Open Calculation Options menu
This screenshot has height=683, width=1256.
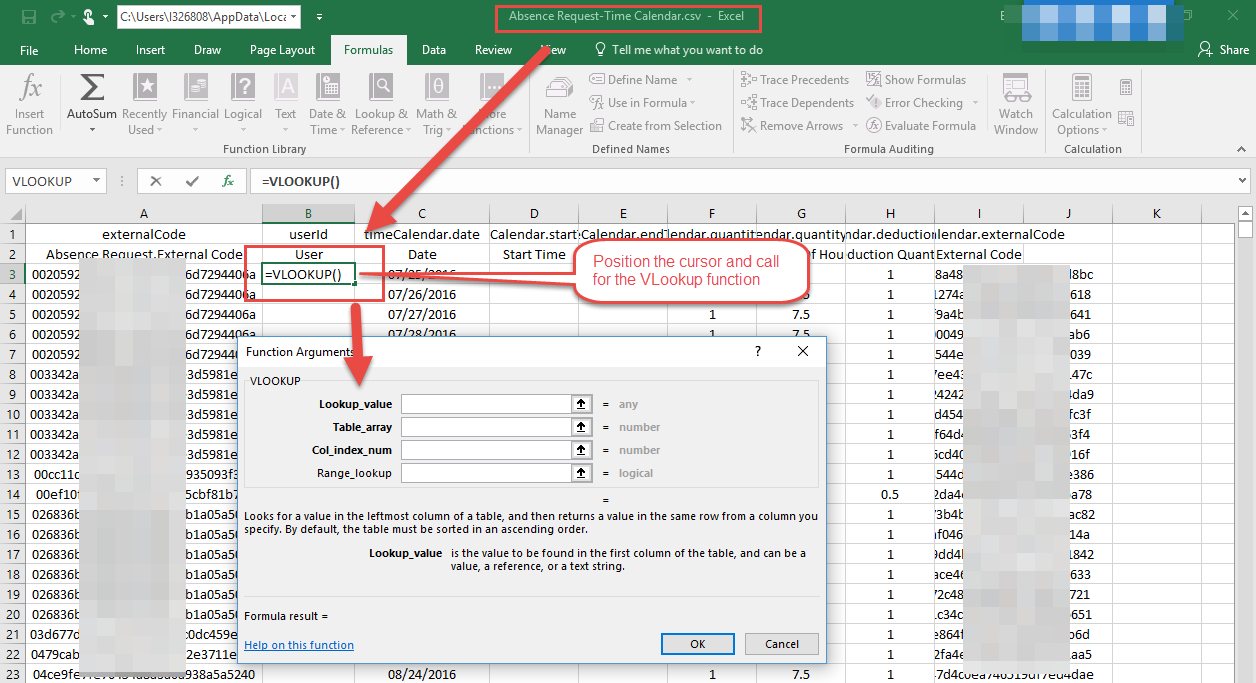1082,105
